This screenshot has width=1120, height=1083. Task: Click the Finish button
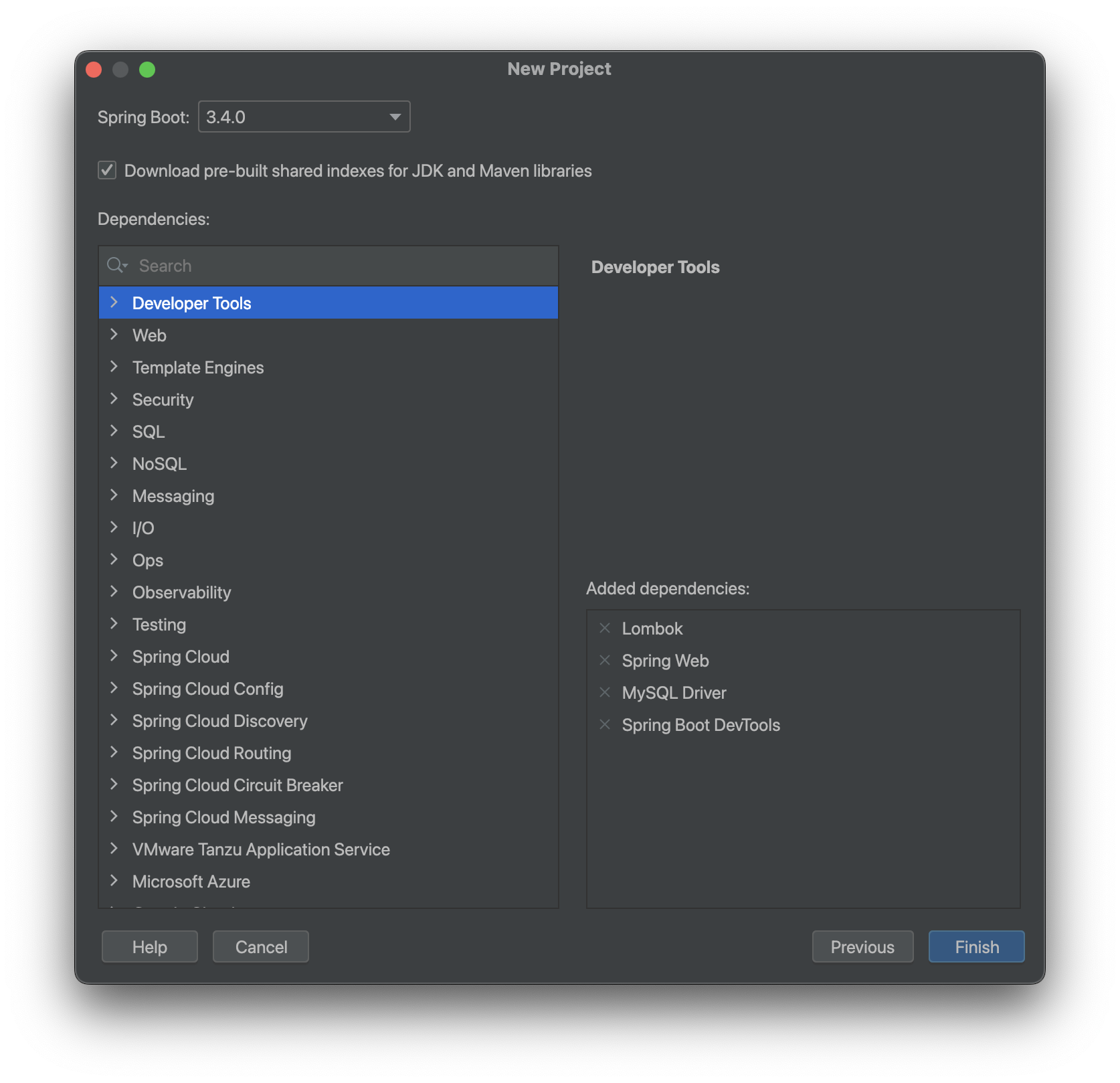[x=976, y=946]
